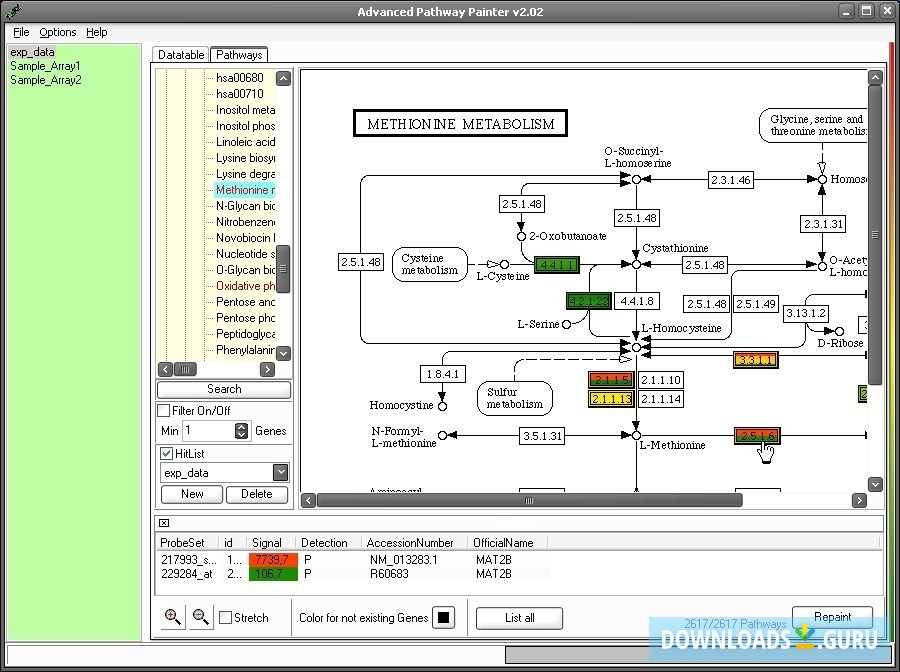
Task: Click the Min genes input field
Action: tap(208, 430)
